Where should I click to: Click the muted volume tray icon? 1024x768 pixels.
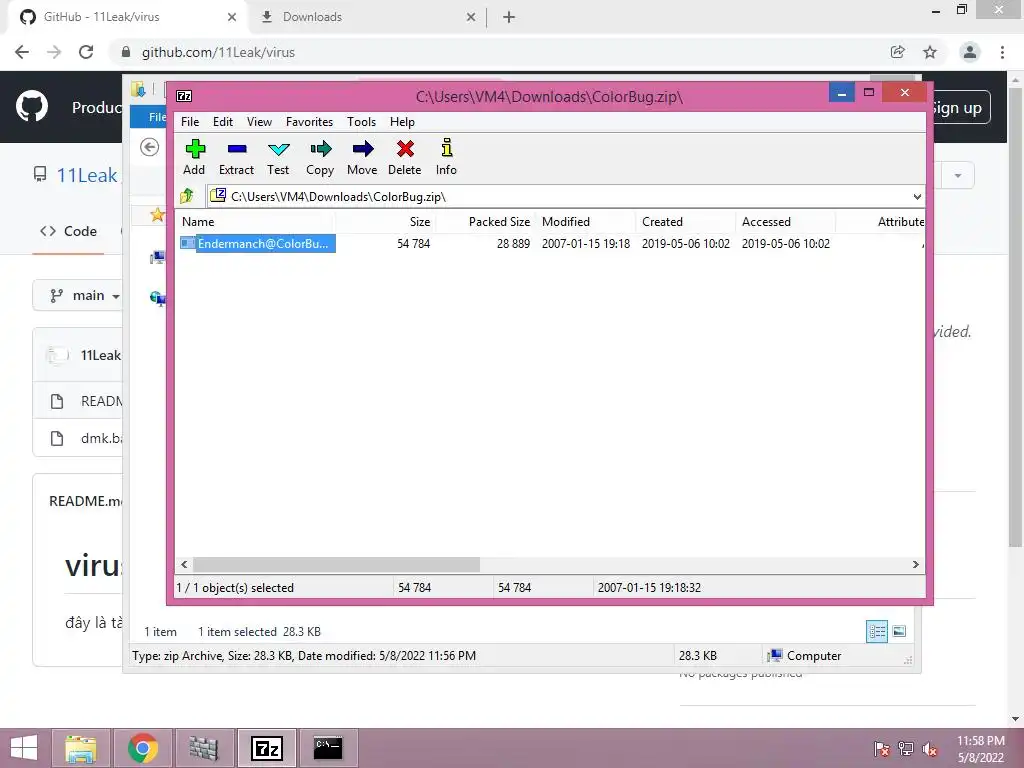pyautogui.click(x=930, y=749)
